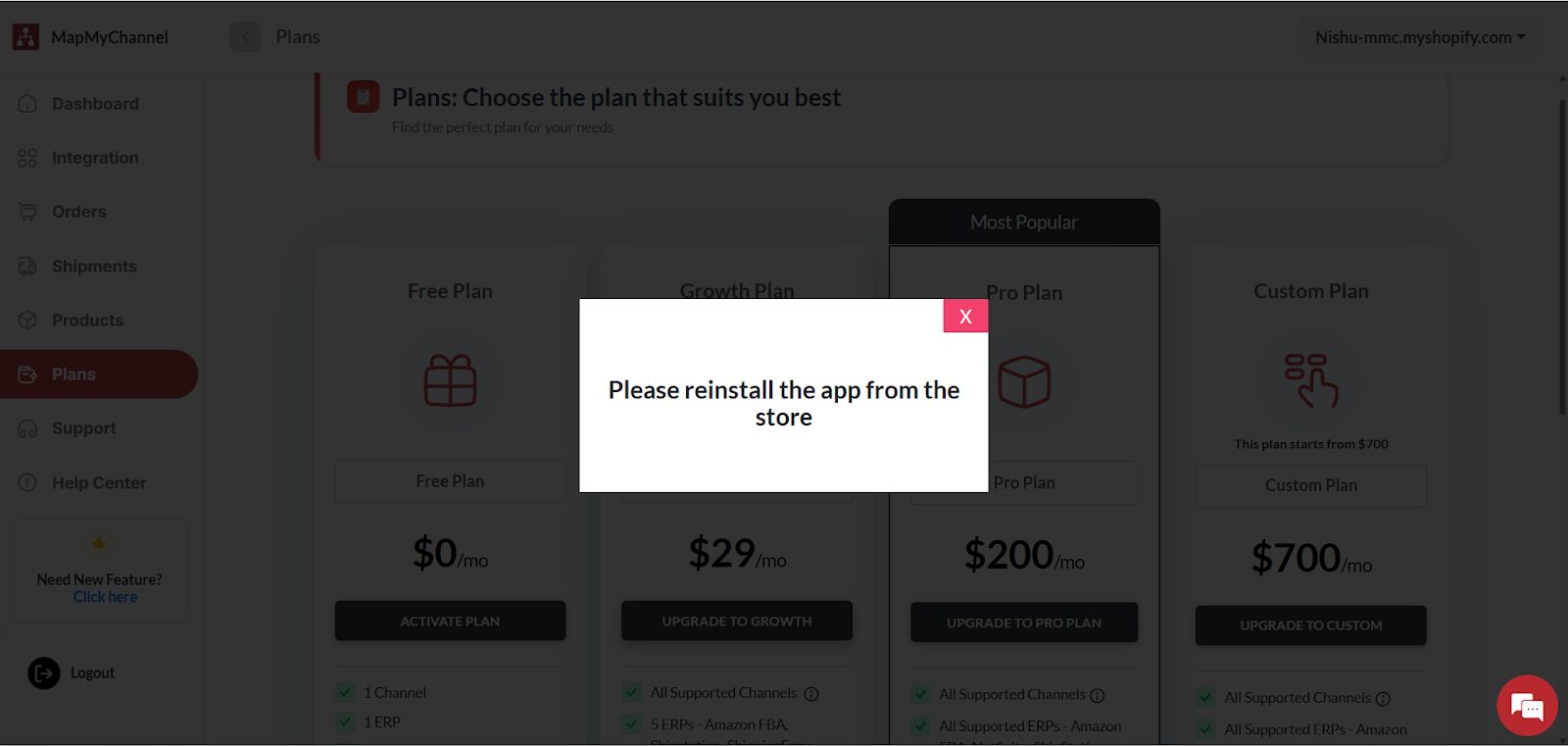Open the Integration sidebar item

(x=95, y=158)
